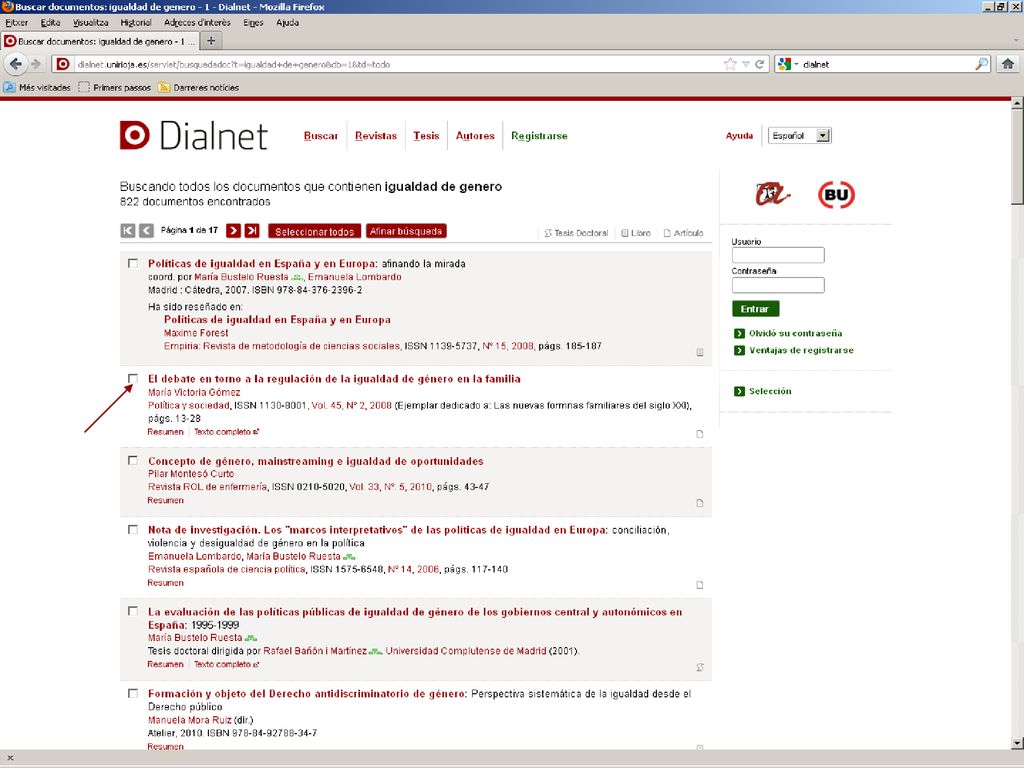Viewport: 1024px width, 768px height.
Task: Open the Eines menu
Action: (x=253, y=22)
